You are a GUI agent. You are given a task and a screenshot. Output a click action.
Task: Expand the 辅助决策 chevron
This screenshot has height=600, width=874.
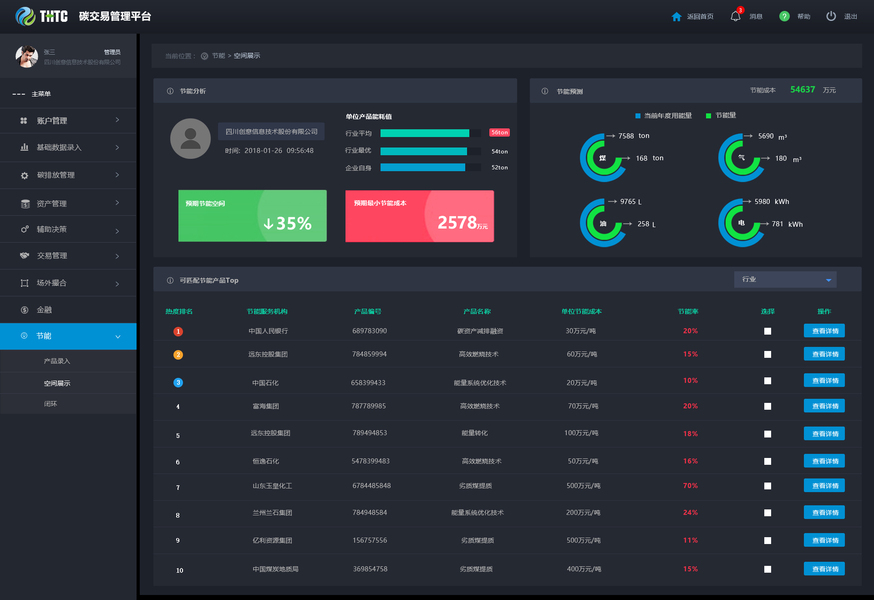click(117, 230)
